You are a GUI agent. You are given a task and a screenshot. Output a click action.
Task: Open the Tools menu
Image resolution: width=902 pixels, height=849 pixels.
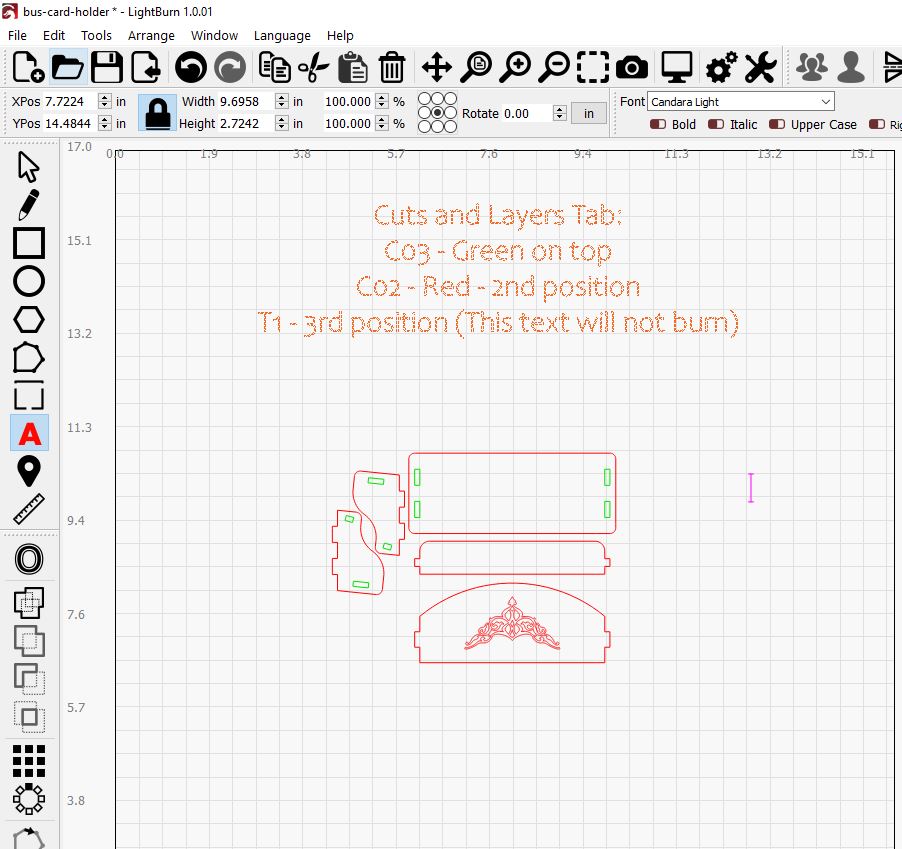[96, 36]
